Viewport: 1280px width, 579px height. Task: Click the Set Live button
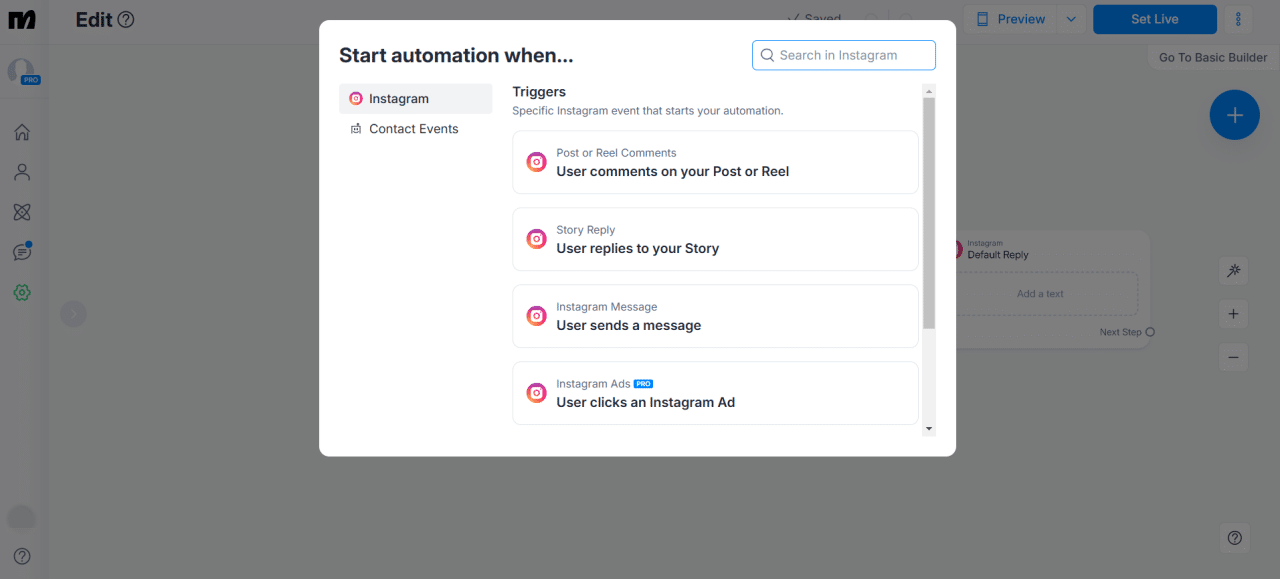point(1155,18)
